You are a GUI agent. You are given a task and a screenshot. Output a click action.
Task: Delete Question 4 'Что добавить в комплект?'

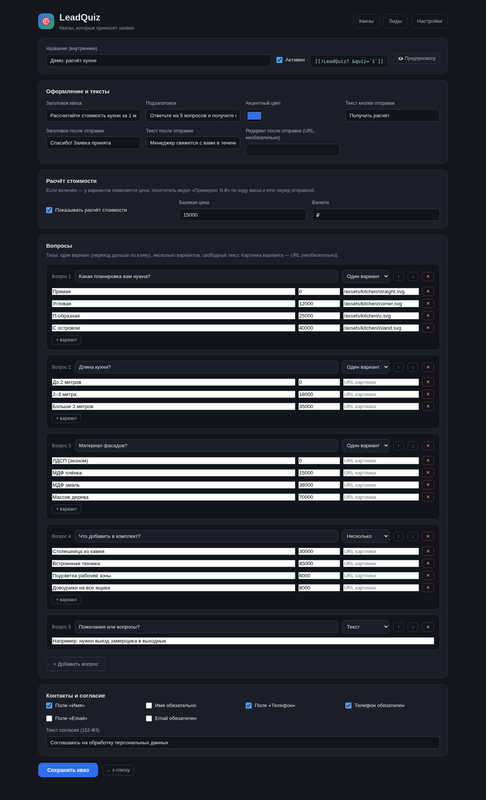click(428, 537)
